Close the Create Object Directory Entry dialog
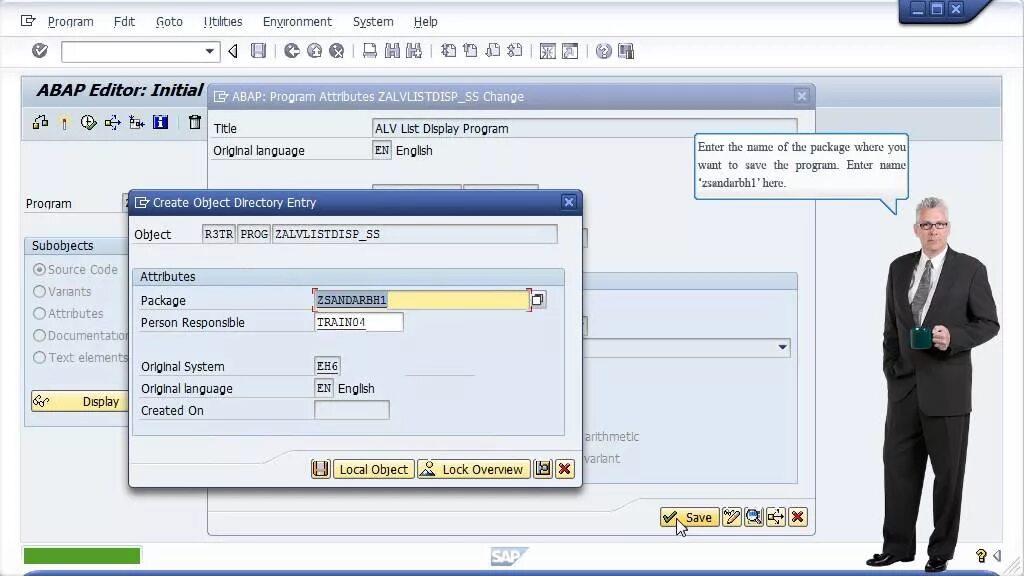Screen dimensions: 1024x576 569,202
